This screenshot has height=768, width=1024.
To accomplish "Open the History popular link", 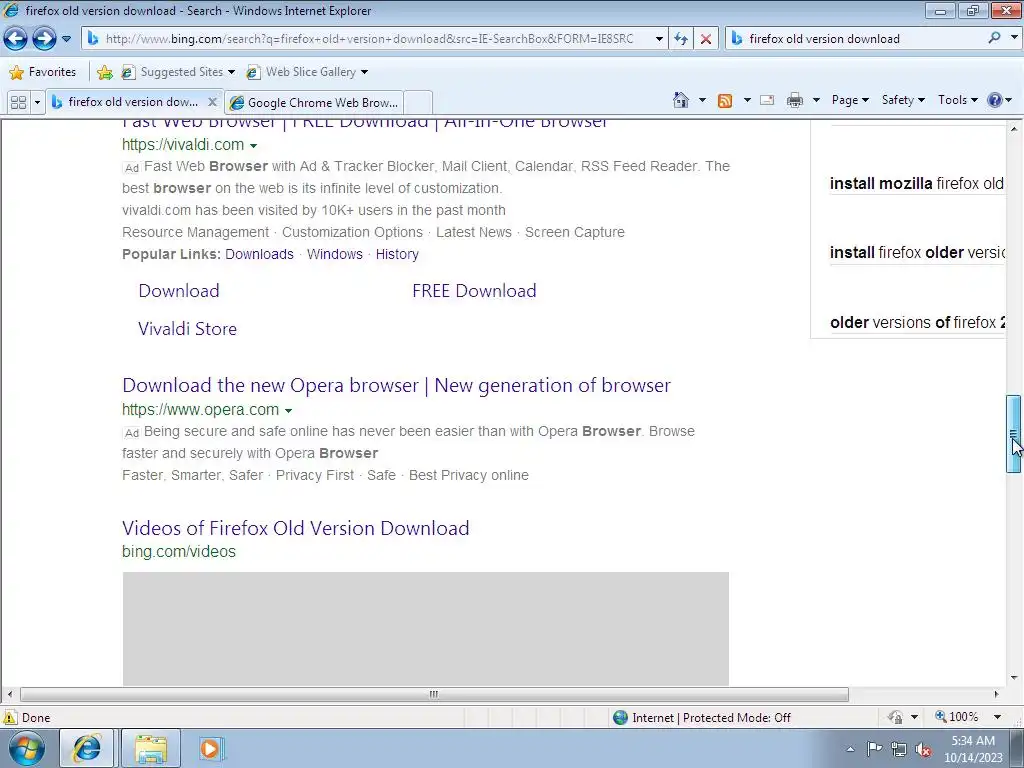I will pyautogui.click(x=397, y=254).
